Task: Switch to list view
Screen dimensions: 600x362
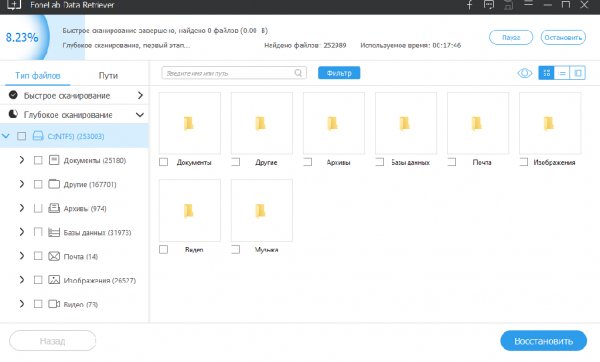Action: click(x=562, y=73)
